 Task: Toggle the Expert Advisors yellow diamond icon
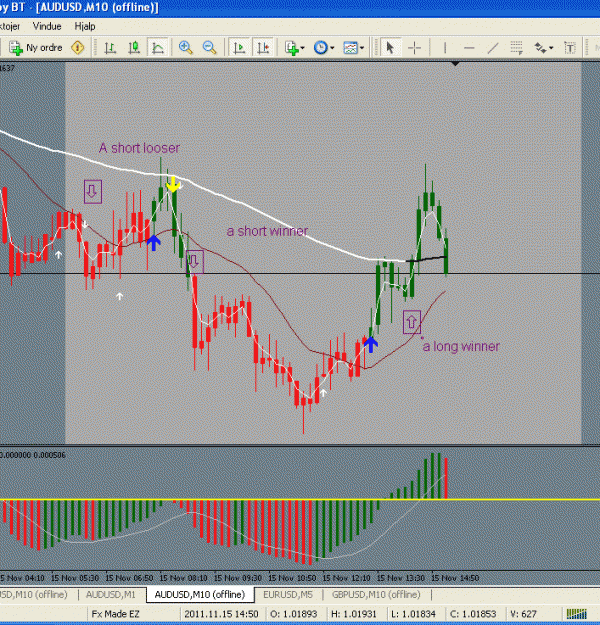pos(78,48)
